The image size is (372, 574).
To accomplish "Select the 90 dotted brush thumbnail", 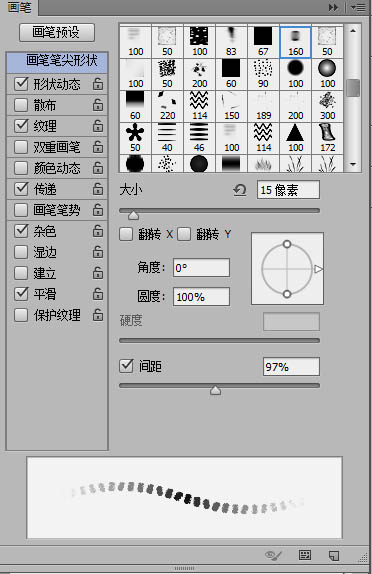I will [x=263, y=74].
